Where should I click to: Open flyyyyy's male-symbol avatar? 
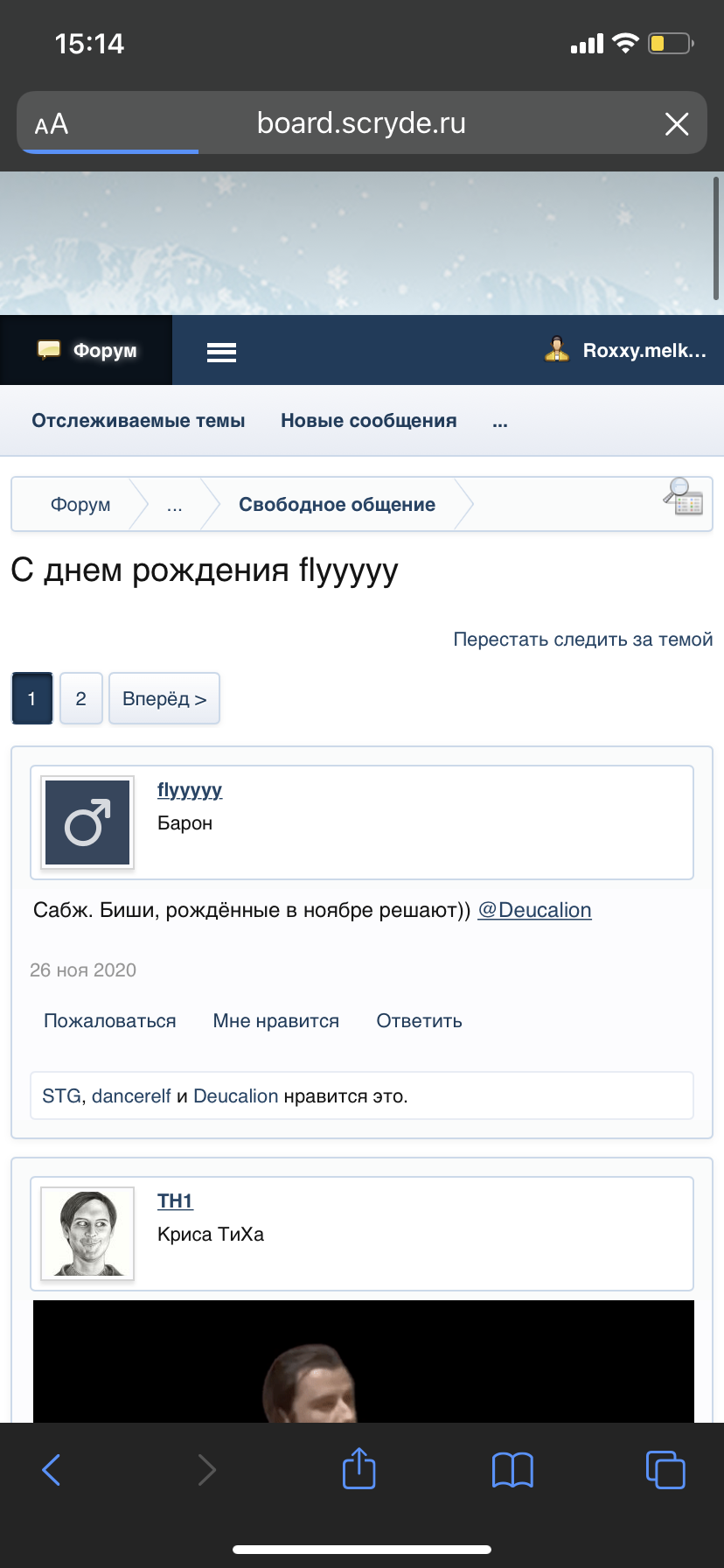click(87, 822)
